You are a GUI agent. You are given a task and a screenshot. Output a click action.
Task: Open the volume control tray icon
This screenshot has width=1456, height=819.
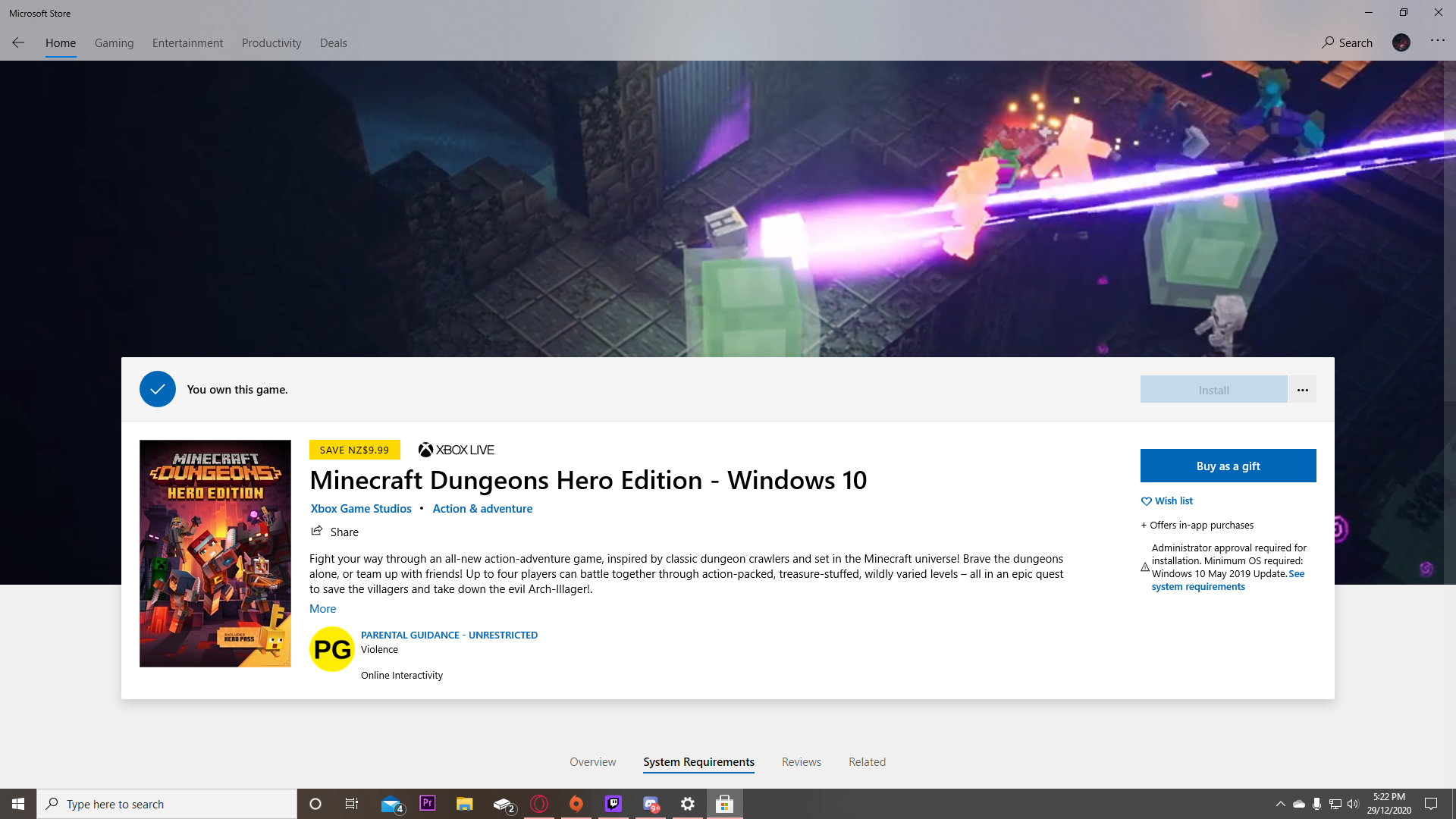(x=1353, y=804)
